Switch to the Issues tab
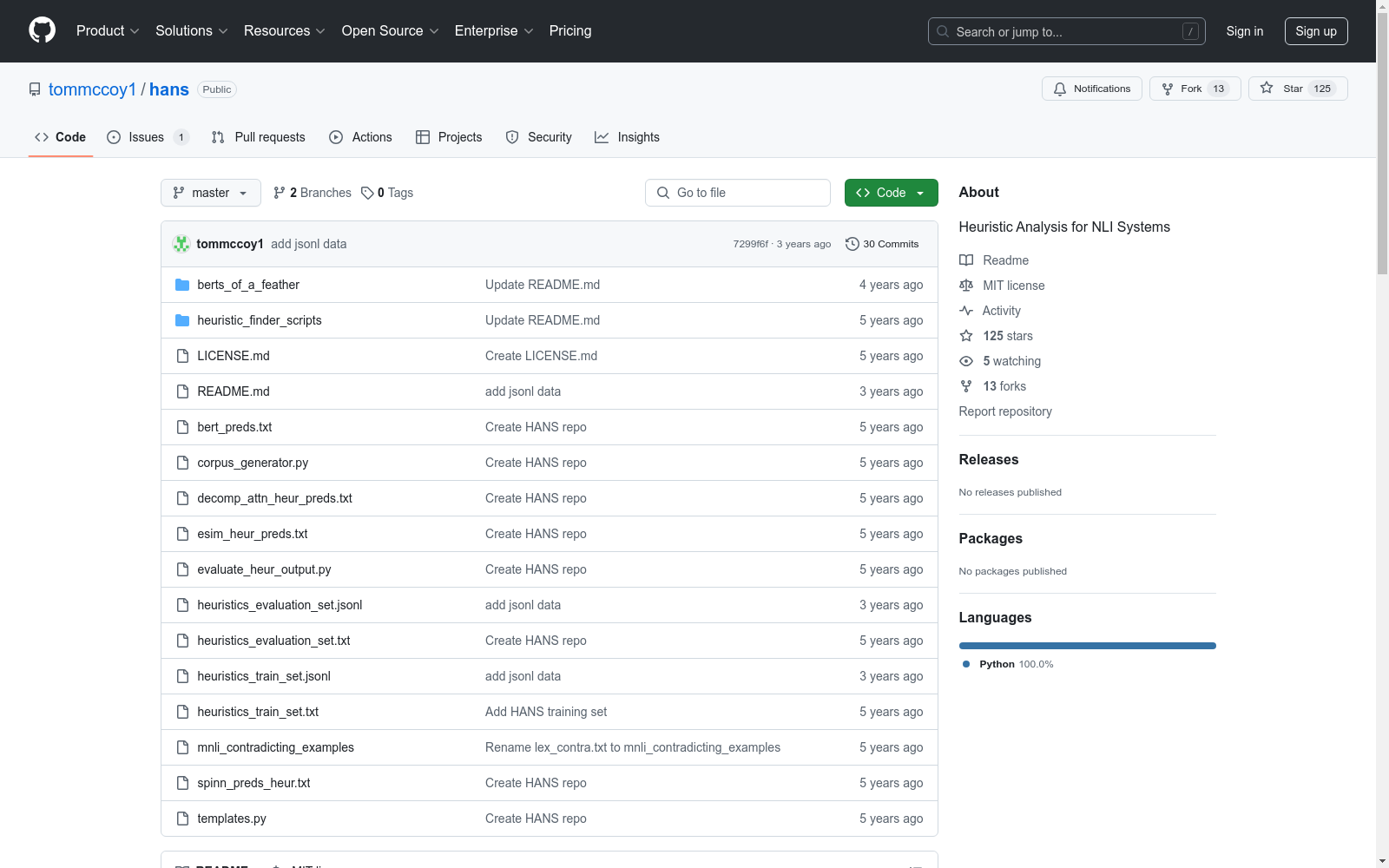Viewport: 1389px width, 868px height. pos(148,137)
